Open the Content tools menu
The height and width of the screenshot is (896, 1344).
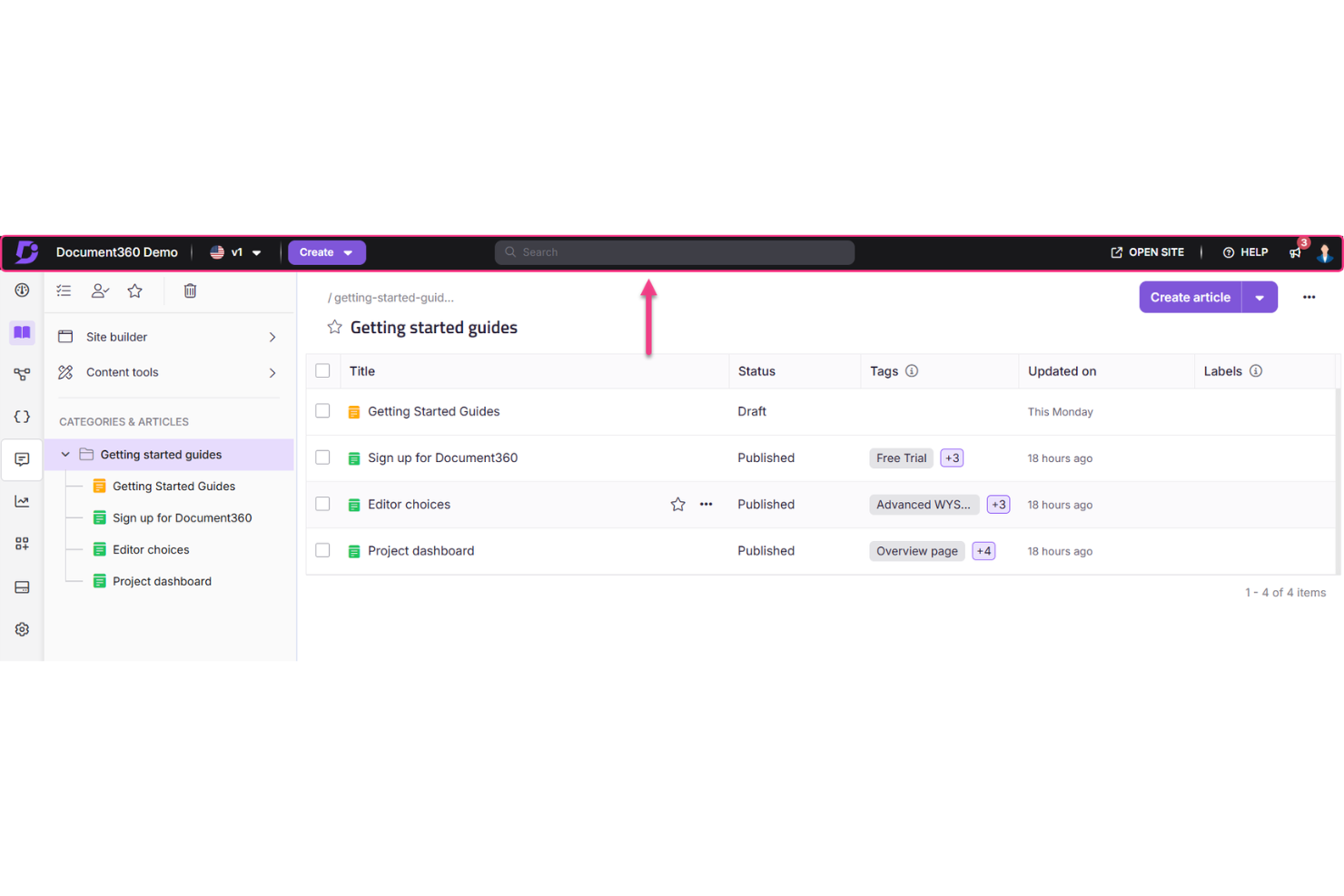click(168, 372)
